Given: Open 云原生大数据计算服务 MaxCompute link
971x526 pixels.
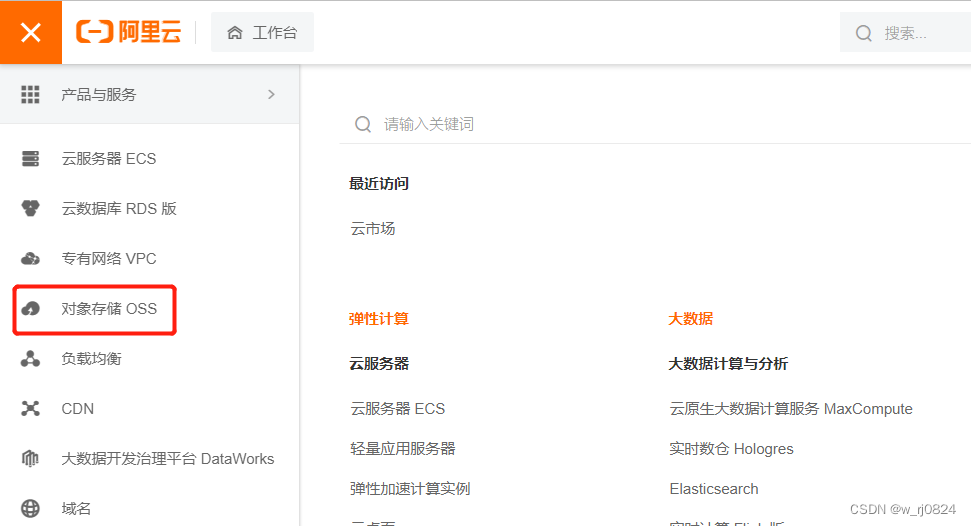Looking at the screenshot, I should [x=791, y=409].
